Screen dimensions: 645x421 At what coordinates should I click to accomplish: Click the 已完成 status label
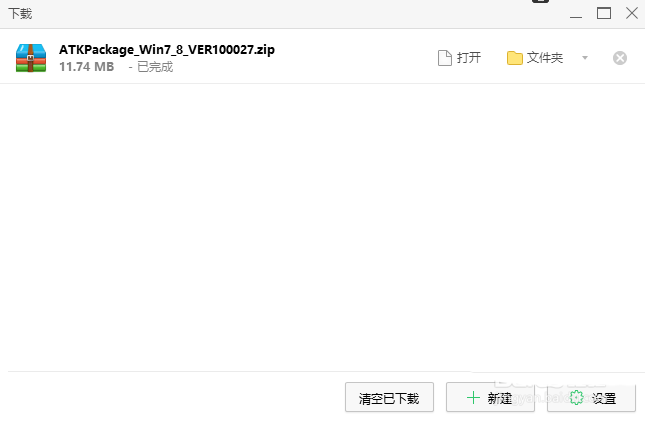pos(155,67)
